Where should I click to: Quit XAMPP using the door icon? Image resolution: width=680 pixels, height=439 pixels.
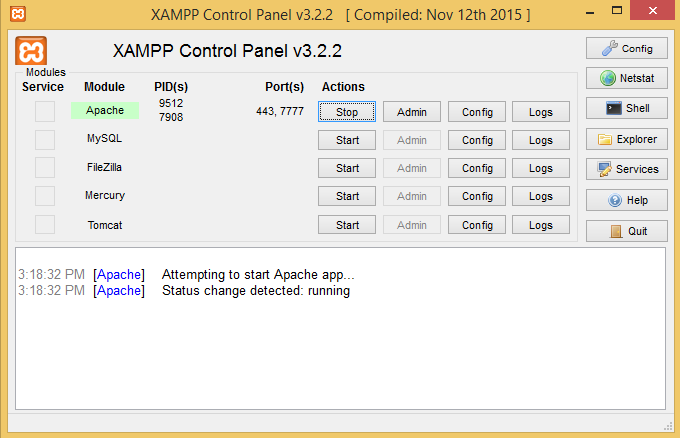pos(627,231)
